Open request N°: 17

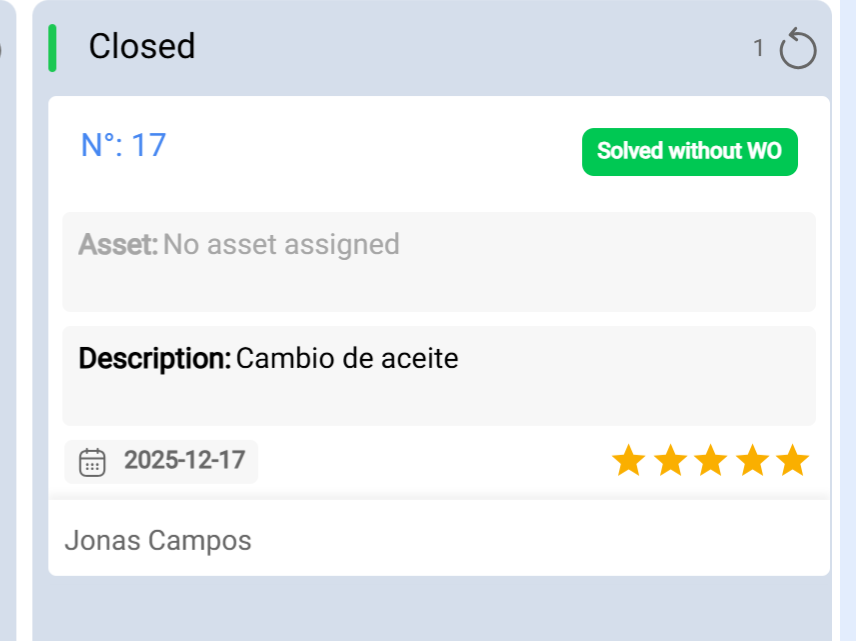pos(123,145)
